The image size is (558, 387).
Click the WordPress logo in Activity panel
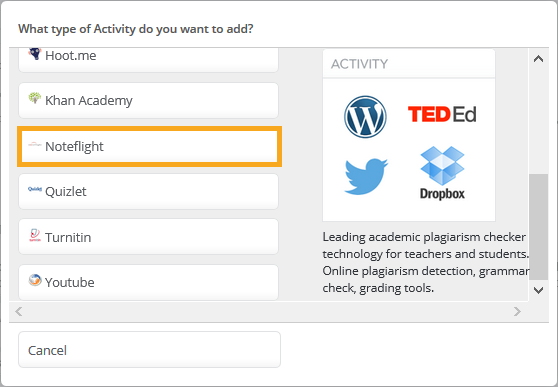[x=365, y=117]
